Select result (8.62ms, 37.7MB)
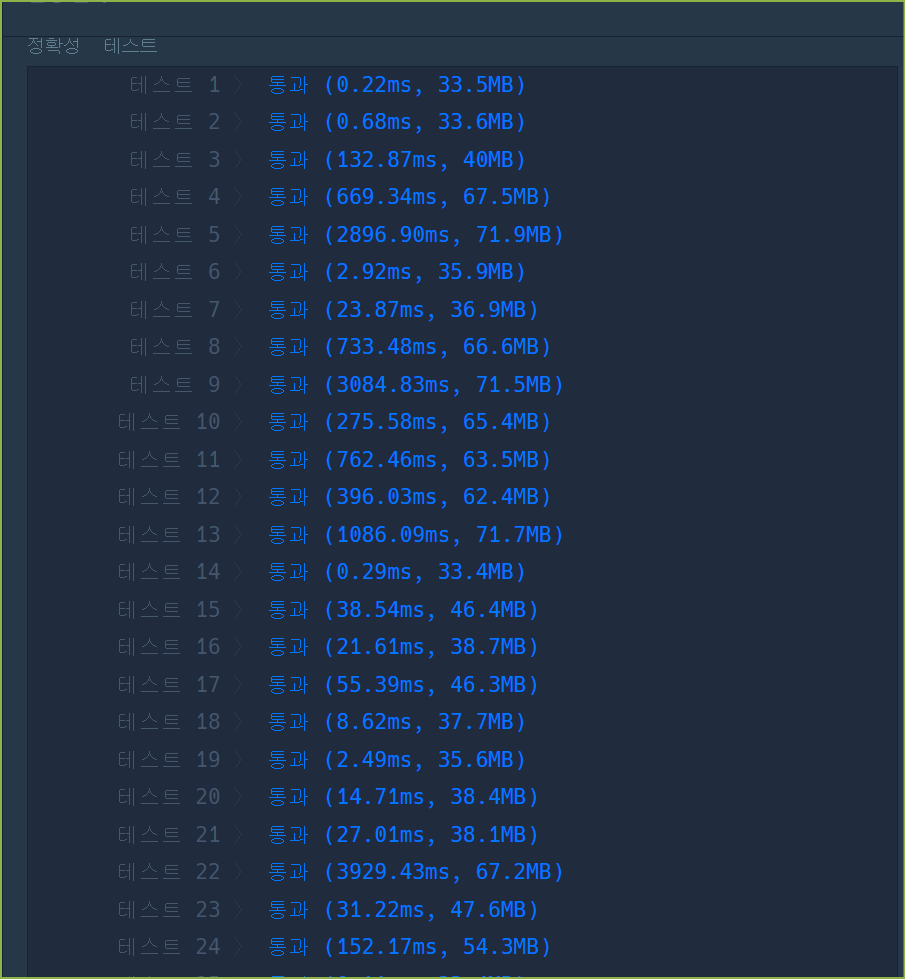905x979 pixels. coord(425,722)
